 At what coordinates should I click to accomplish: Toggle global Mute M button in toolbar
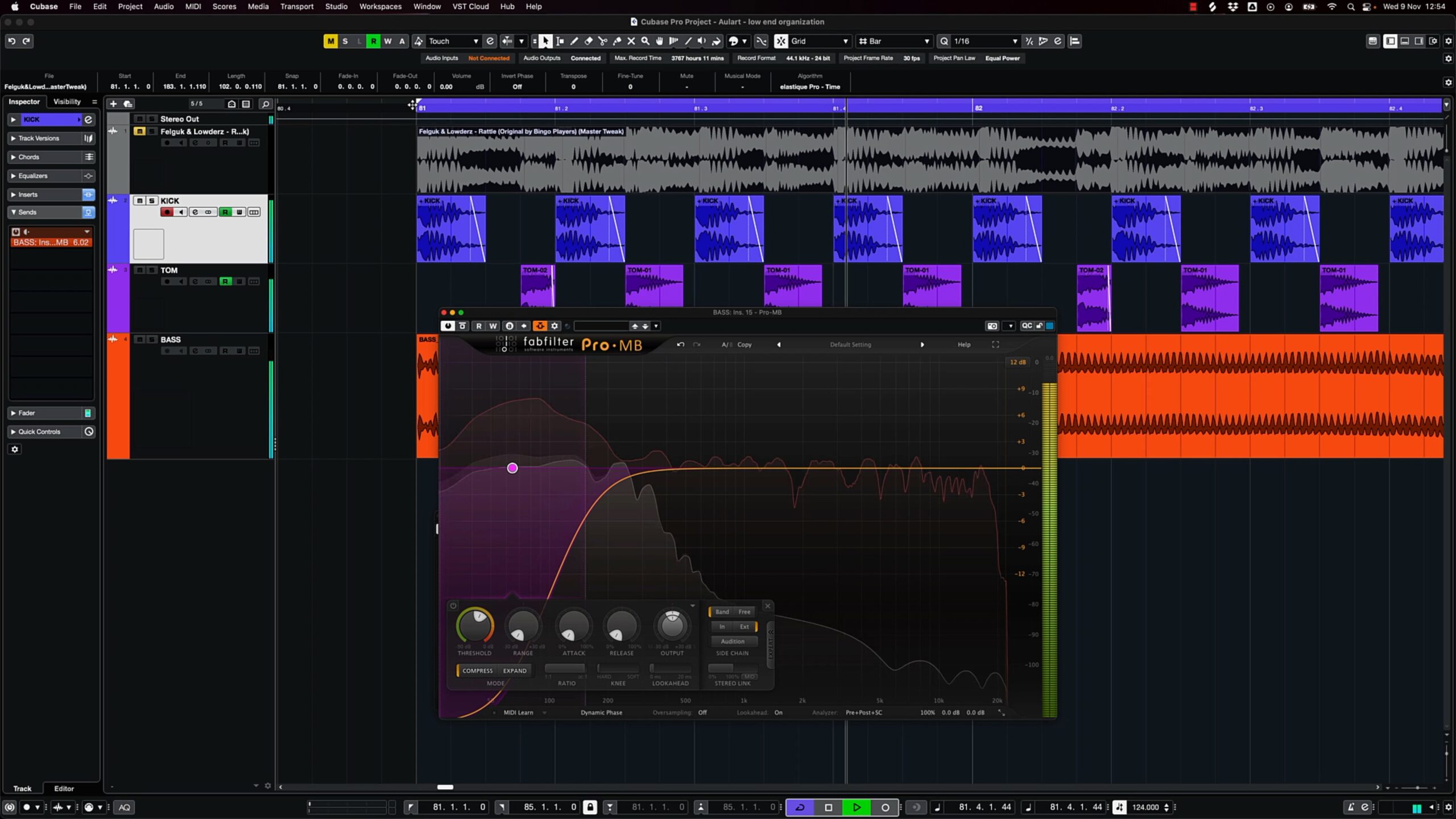click(330, 41)
